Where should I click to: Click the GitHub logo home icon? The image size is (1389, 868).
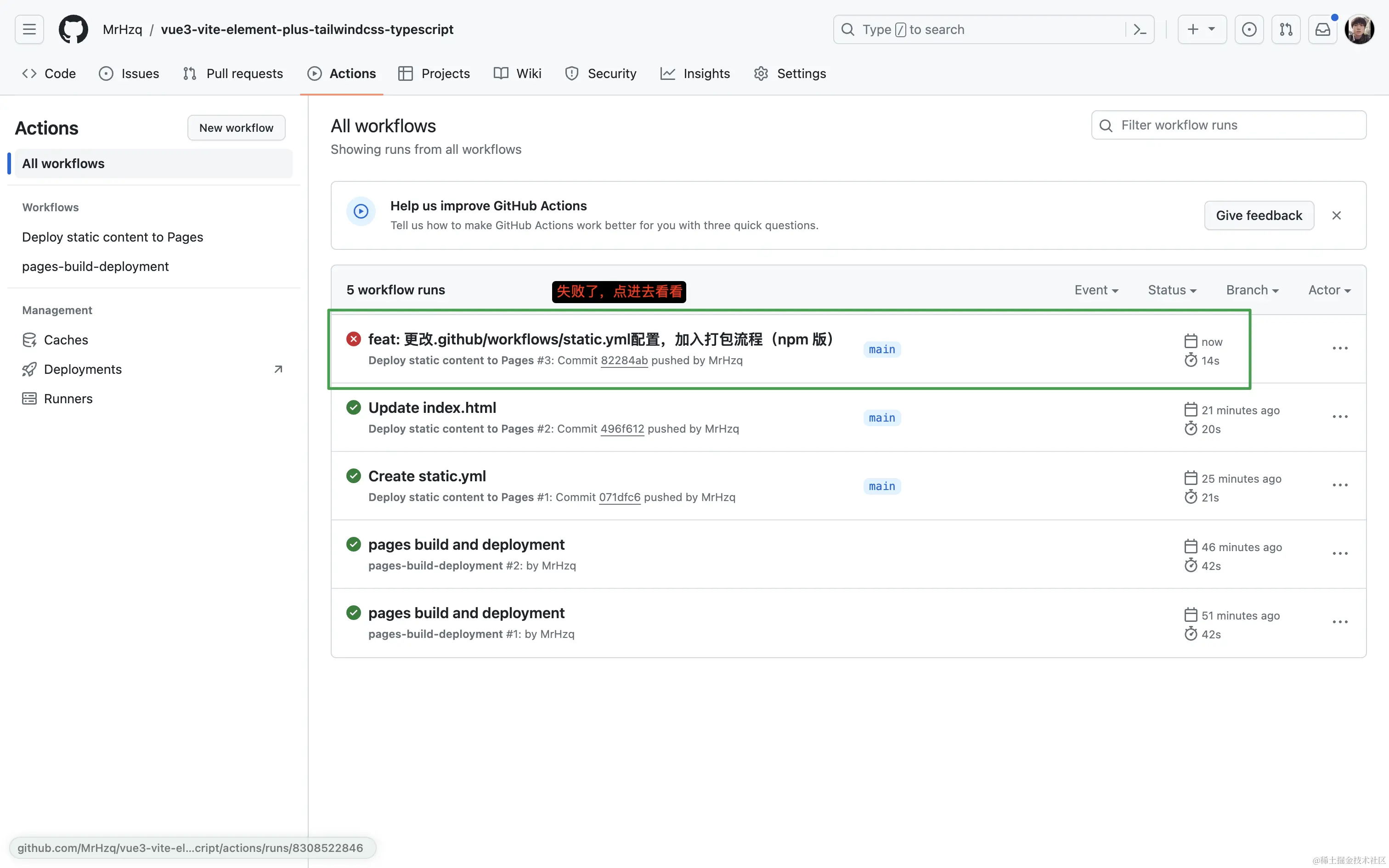(73, 29)
